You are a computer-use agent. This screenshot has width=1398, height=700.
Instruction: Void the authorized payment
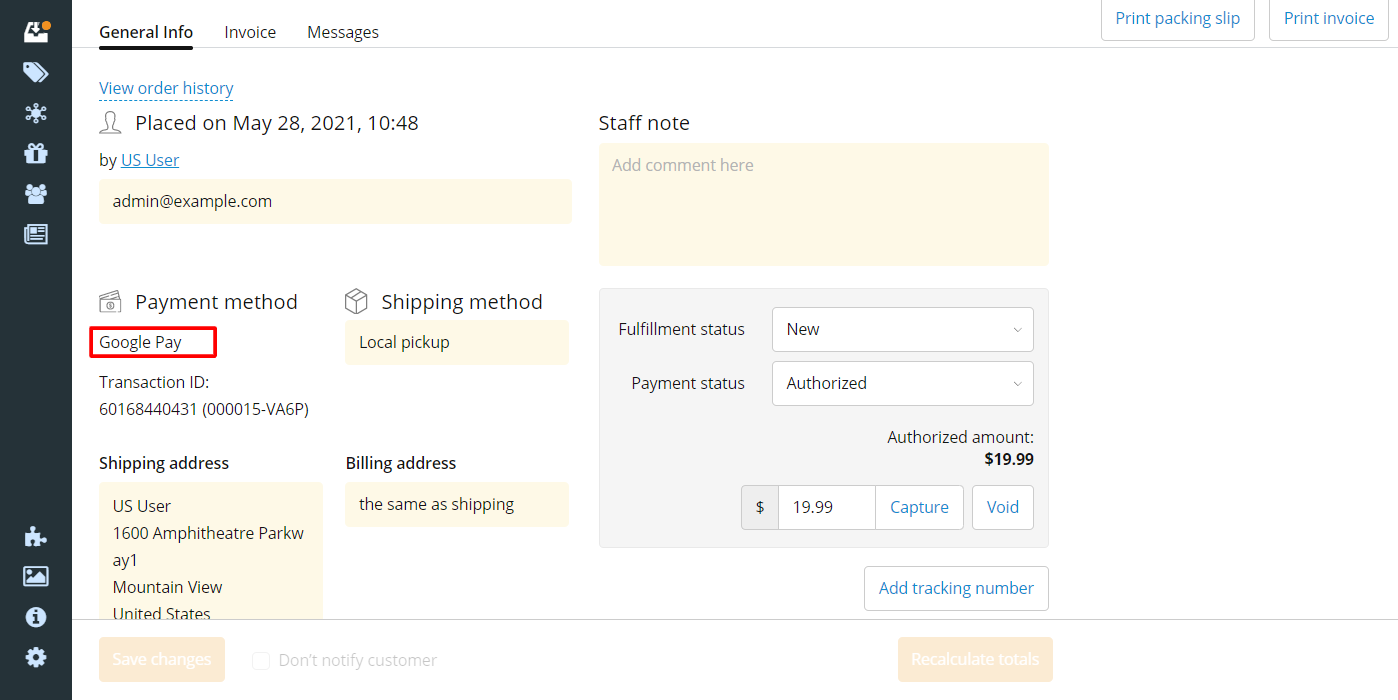(x=1003, y=507)
